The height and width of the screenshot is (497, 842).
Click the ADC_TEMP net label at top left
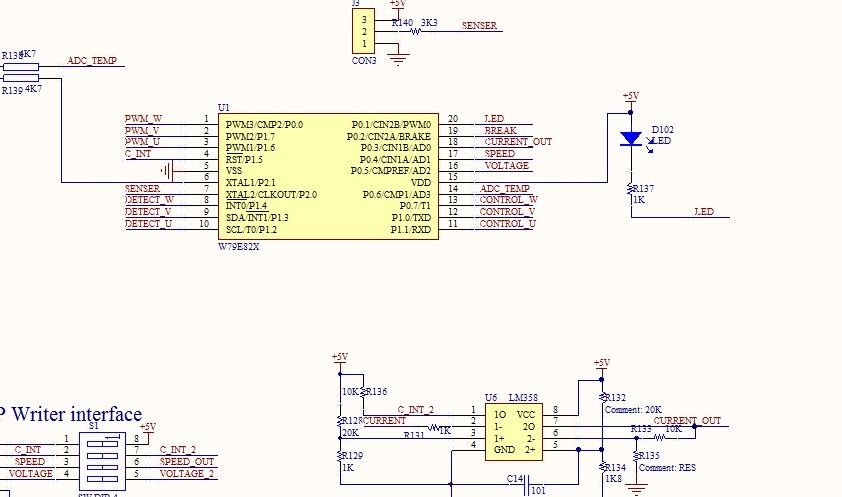pyautogui.click(x=92, y=61)
